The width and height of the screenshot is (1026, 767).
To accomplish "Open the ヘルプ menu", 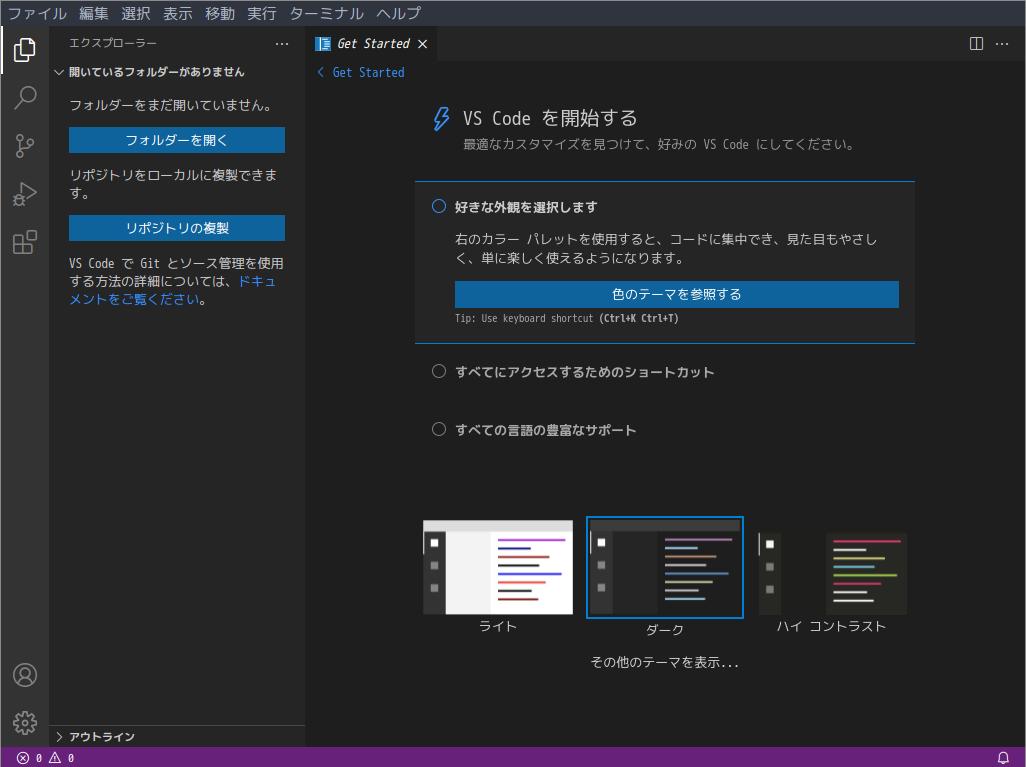I will (x=398, y=13).
